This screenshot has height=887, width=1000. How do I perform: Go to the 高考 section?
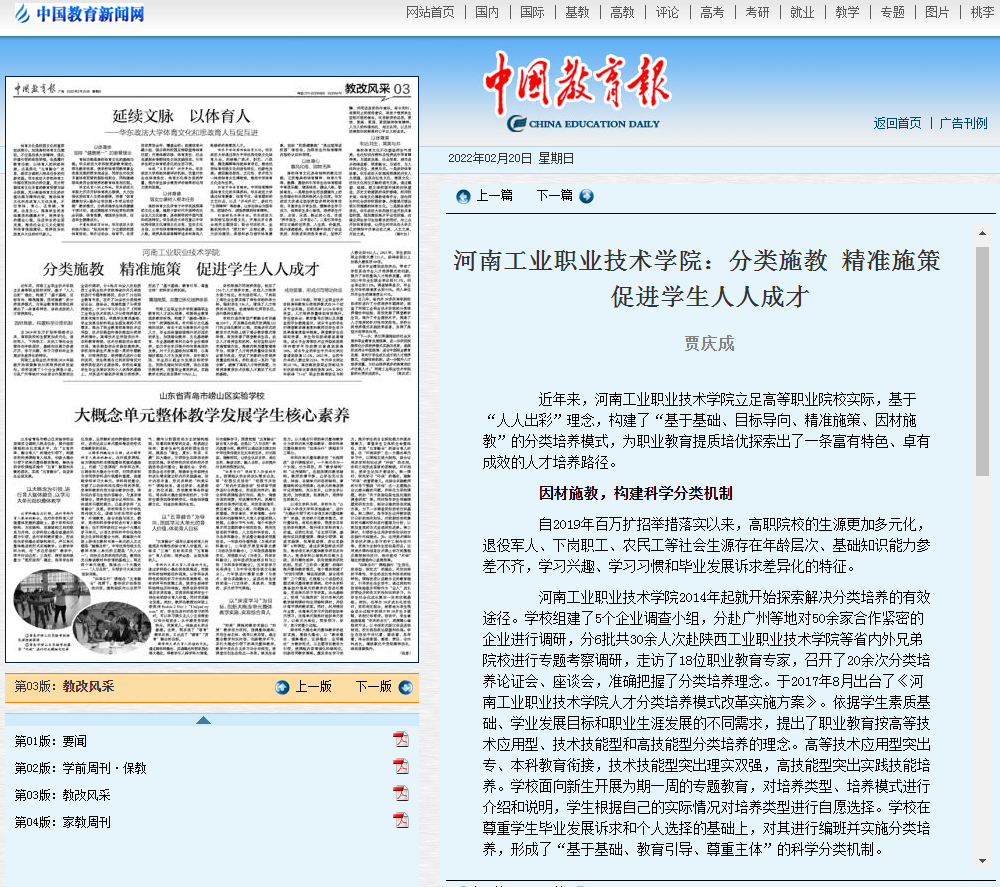[712, 12]
